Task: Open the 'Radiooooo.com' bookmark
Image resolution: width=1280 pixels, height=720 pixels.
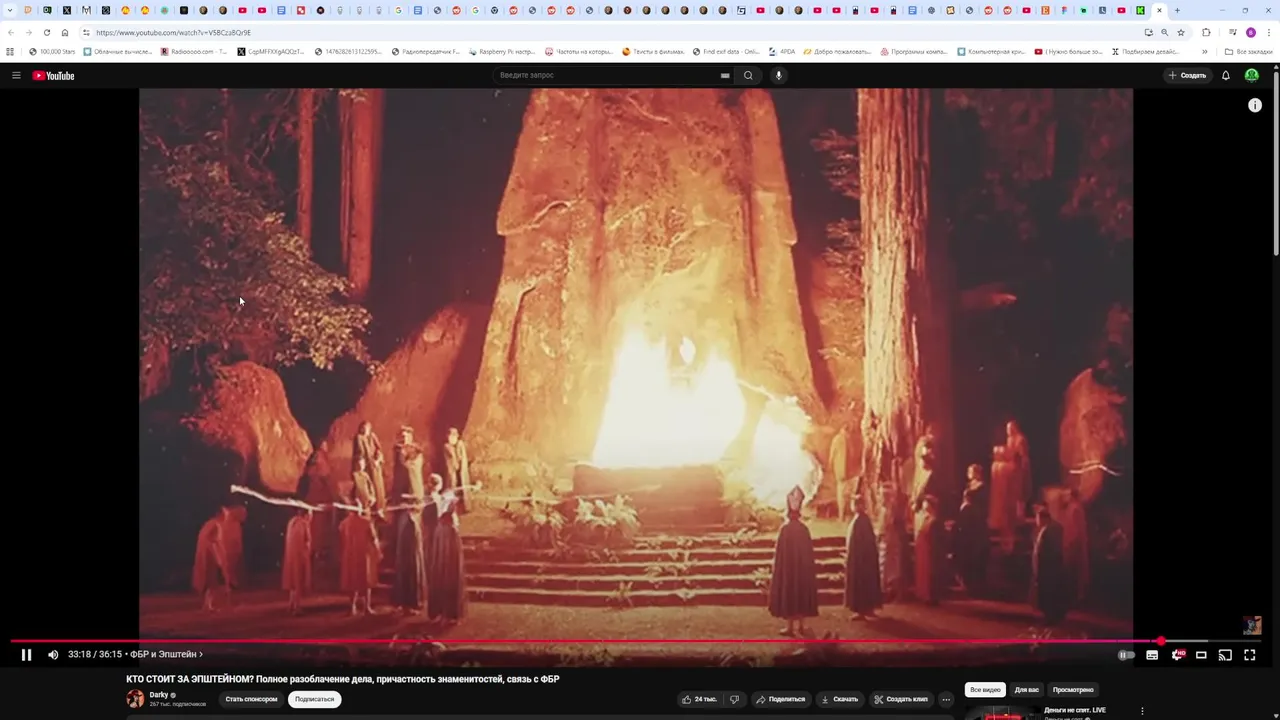Action: click(x=193, y=51)
